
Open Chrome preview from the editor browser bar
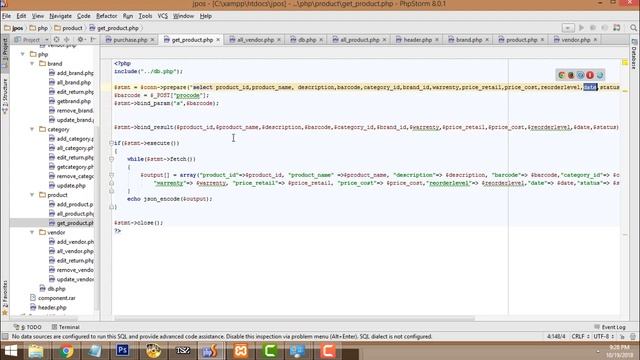pyautogui.click(x=562, y=75)
